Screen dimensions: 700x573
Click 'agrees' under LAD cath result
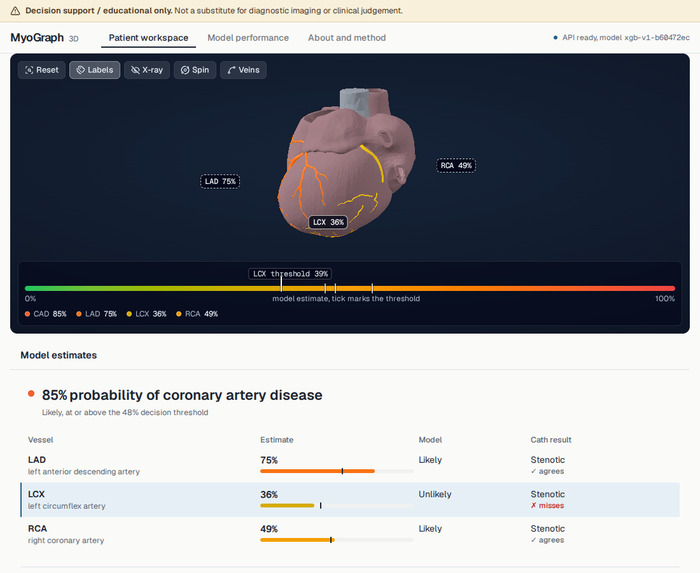(x=547, y=471)
